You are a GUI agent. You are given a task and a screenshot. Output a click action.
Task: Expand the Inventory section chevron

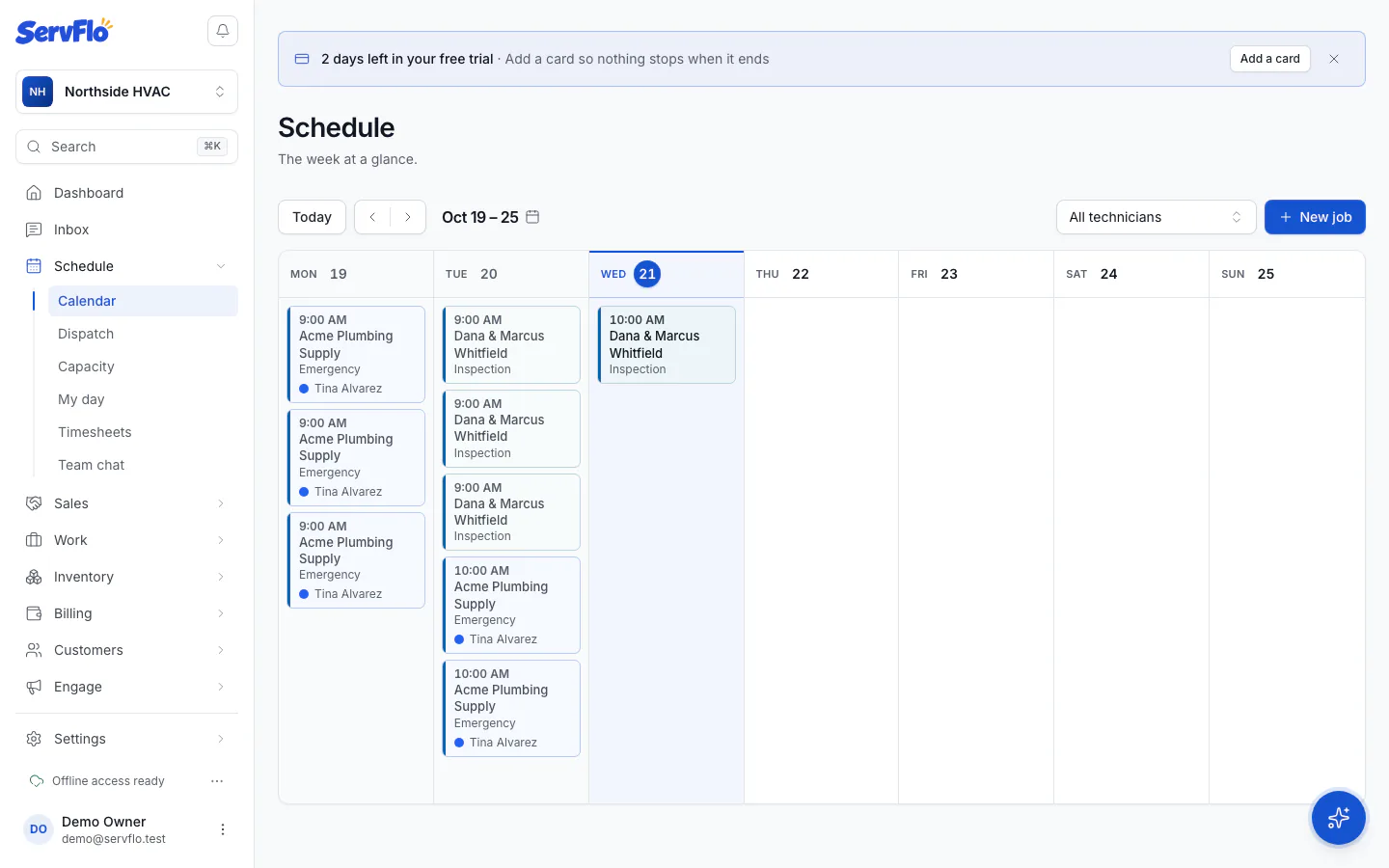click(221, 577)
